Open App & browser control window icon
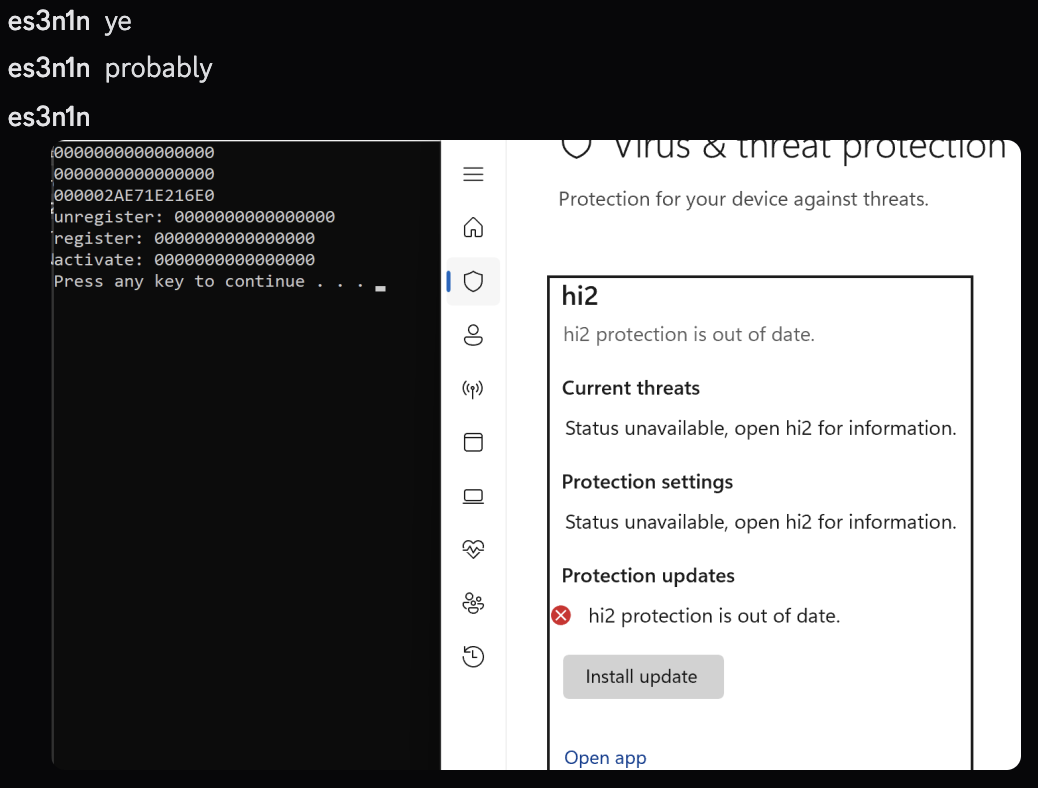Viewport: 1038px width, 788px height. [473, 442]
